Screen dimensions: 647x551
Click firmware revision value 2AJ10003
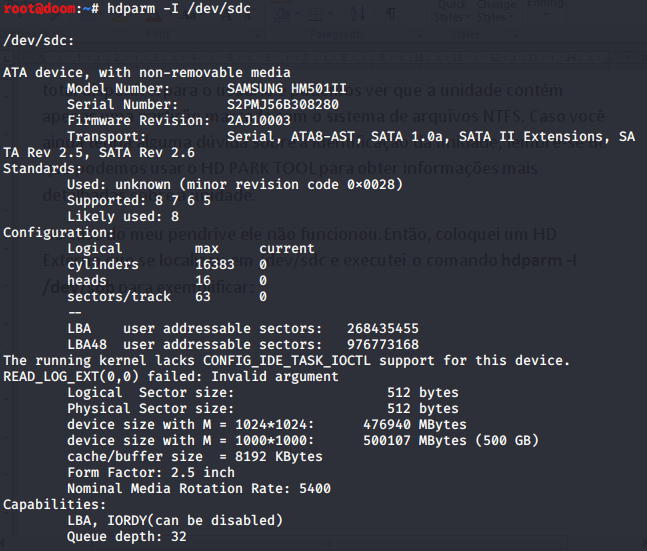pos(259,120)
